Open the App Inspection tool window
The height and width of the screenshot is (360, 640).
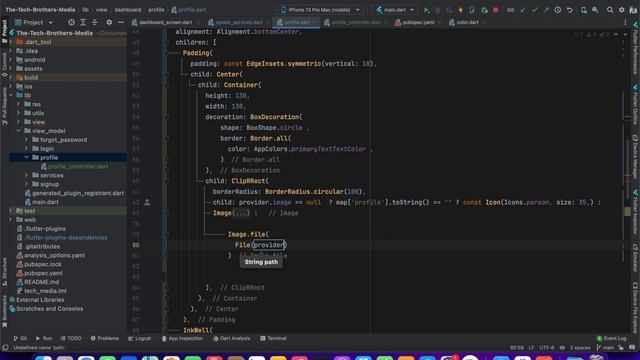click(182, 338)
